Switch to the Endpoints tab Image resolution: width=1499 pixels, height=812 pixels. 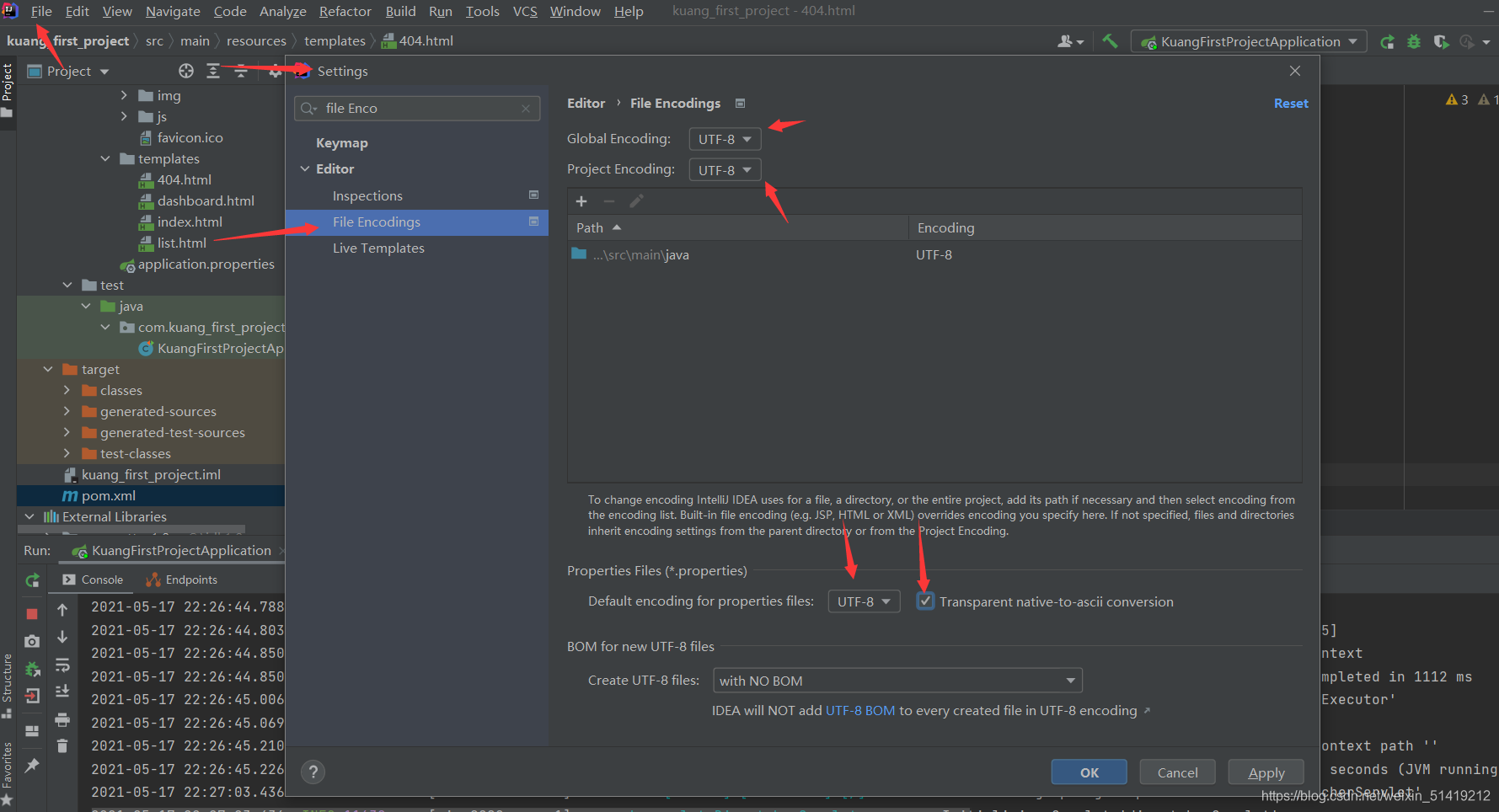190,580
